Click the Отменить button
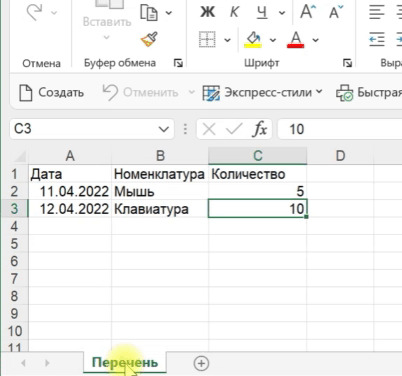402x376 pixels. click(140, 92)
